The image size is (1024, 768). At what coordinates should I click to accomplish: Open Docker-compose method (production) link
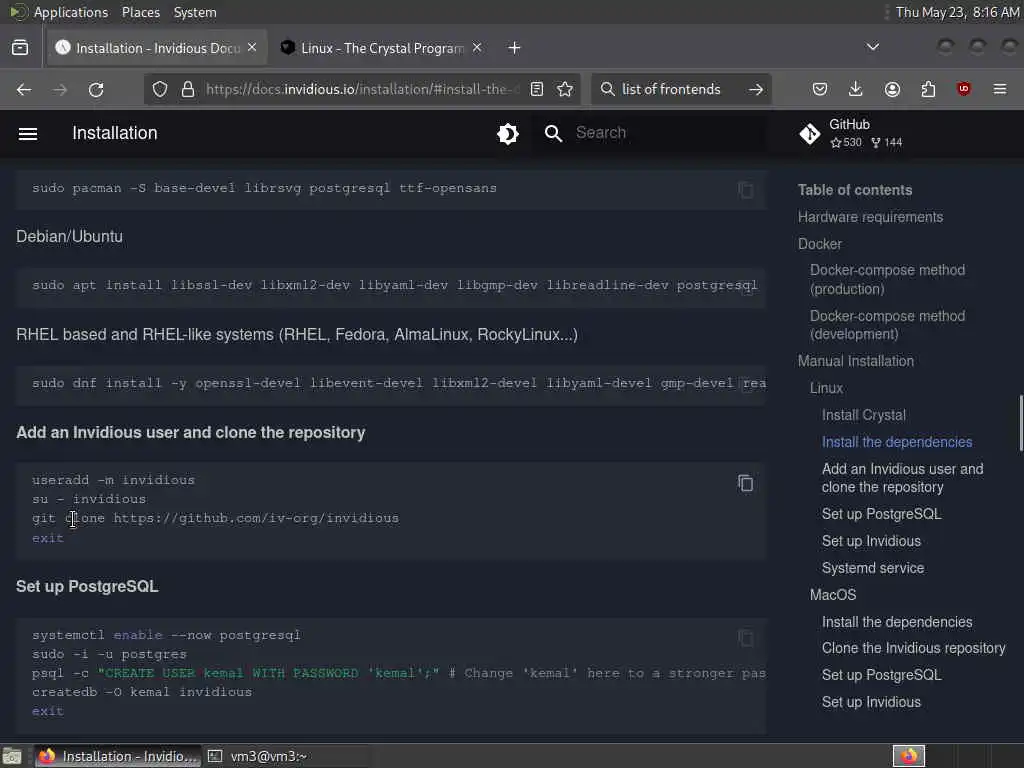coord(887,280)
